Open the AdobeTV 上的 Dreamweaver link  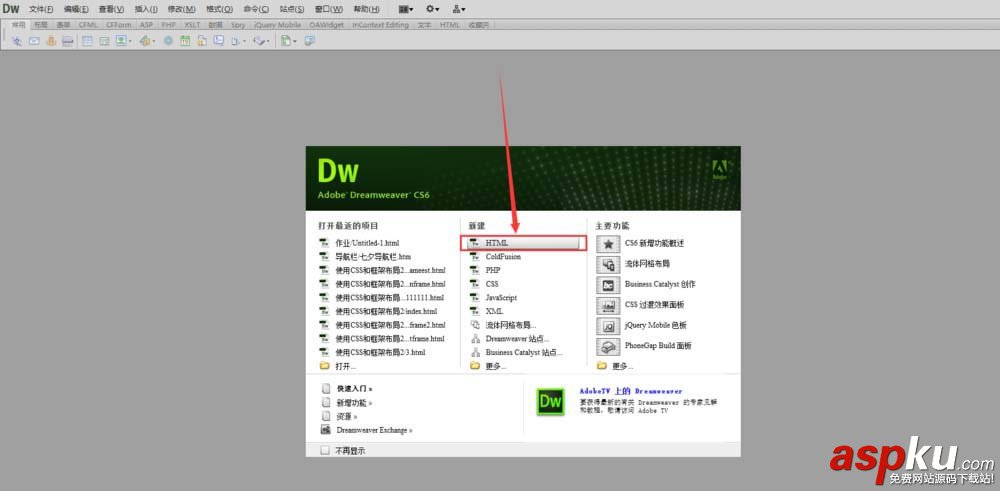coord(631,391)
